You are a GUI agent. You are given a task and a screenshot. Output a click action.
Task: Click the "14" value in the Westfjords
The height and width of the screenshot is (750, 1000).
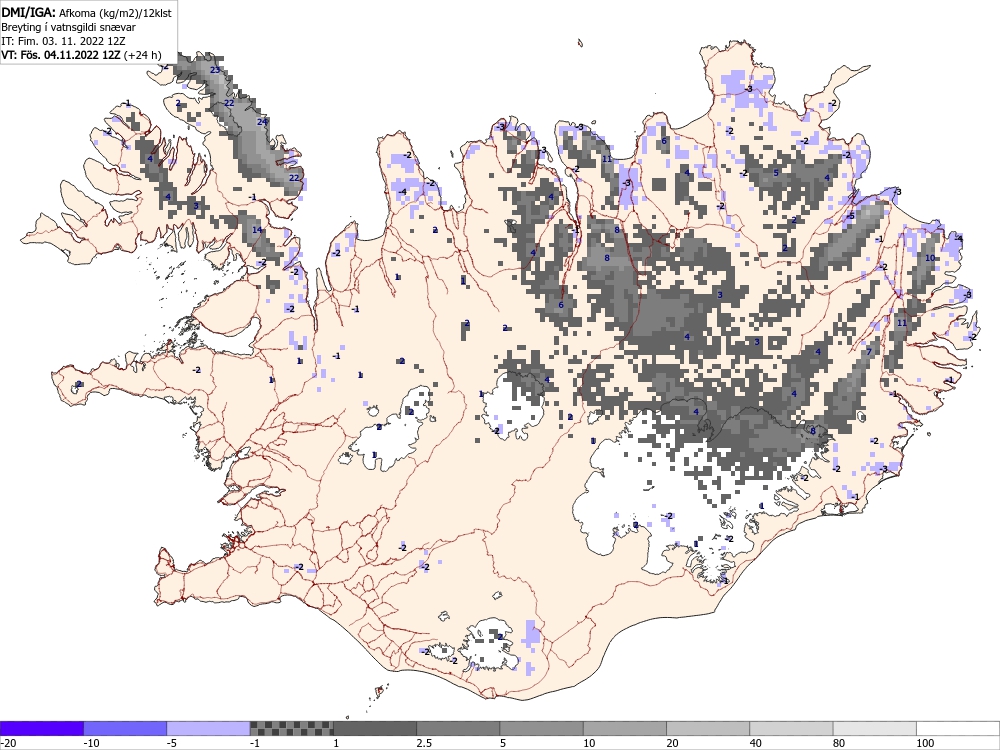(257, 230)
